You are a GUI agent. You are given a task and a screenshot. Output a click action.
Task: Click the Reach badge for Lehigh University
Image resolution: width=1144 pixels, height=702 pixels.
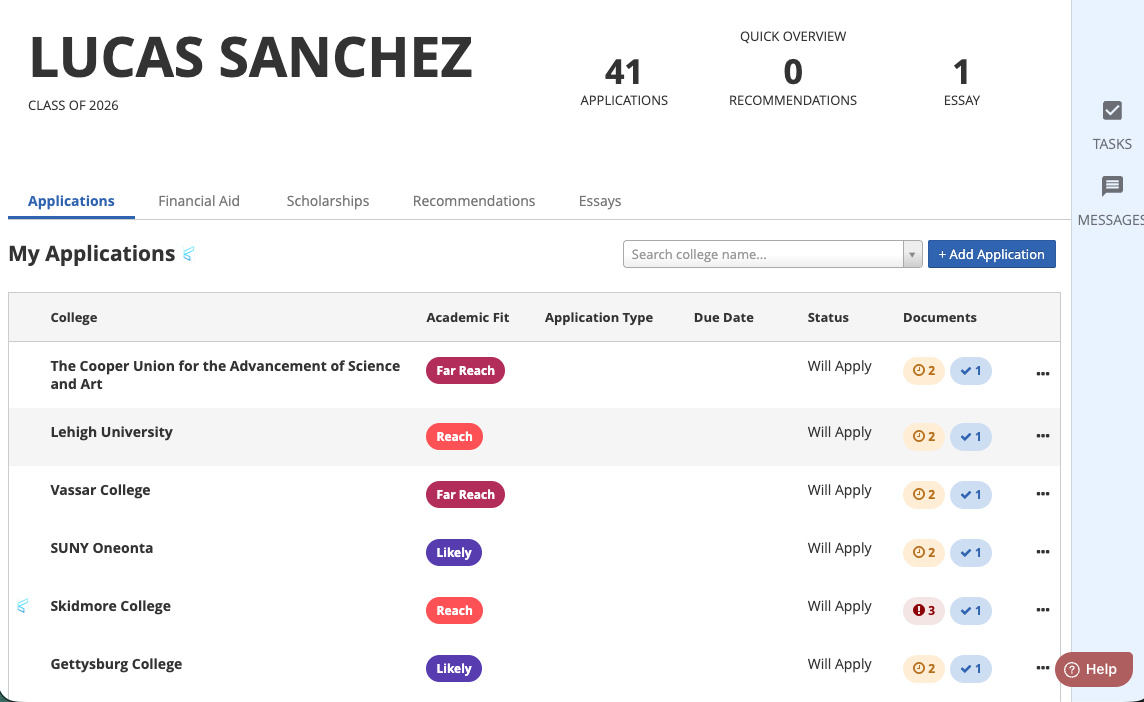[455, 436]
